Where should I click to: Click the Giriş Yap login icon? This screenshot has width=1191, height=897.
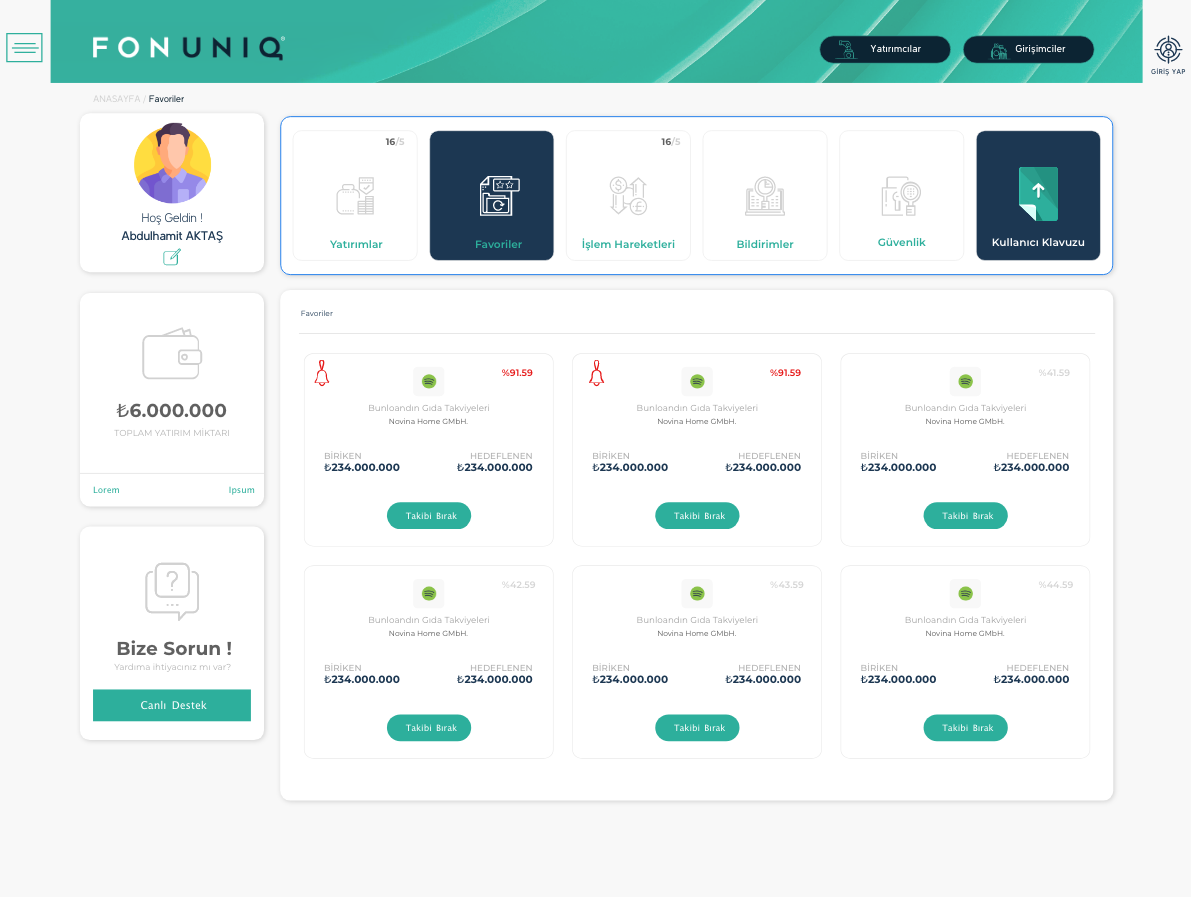[x=1167, y=54]
